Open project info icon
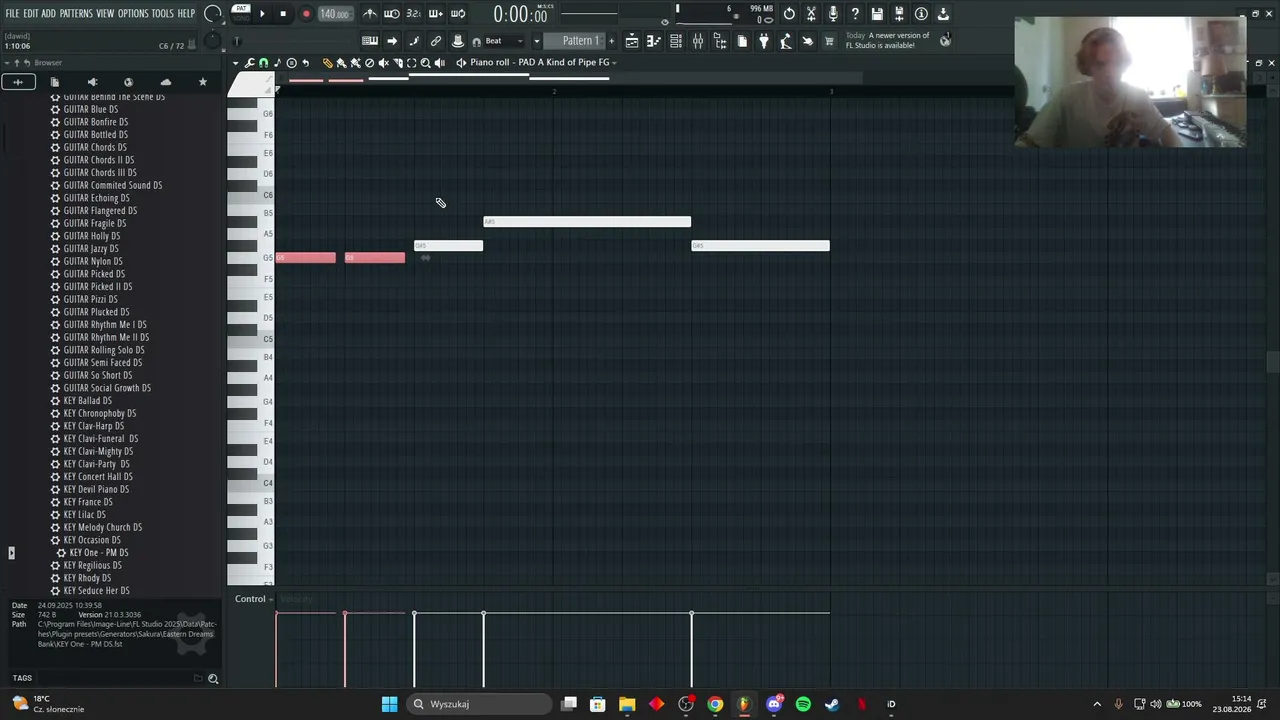1280x720 pixels. [921, 14]
